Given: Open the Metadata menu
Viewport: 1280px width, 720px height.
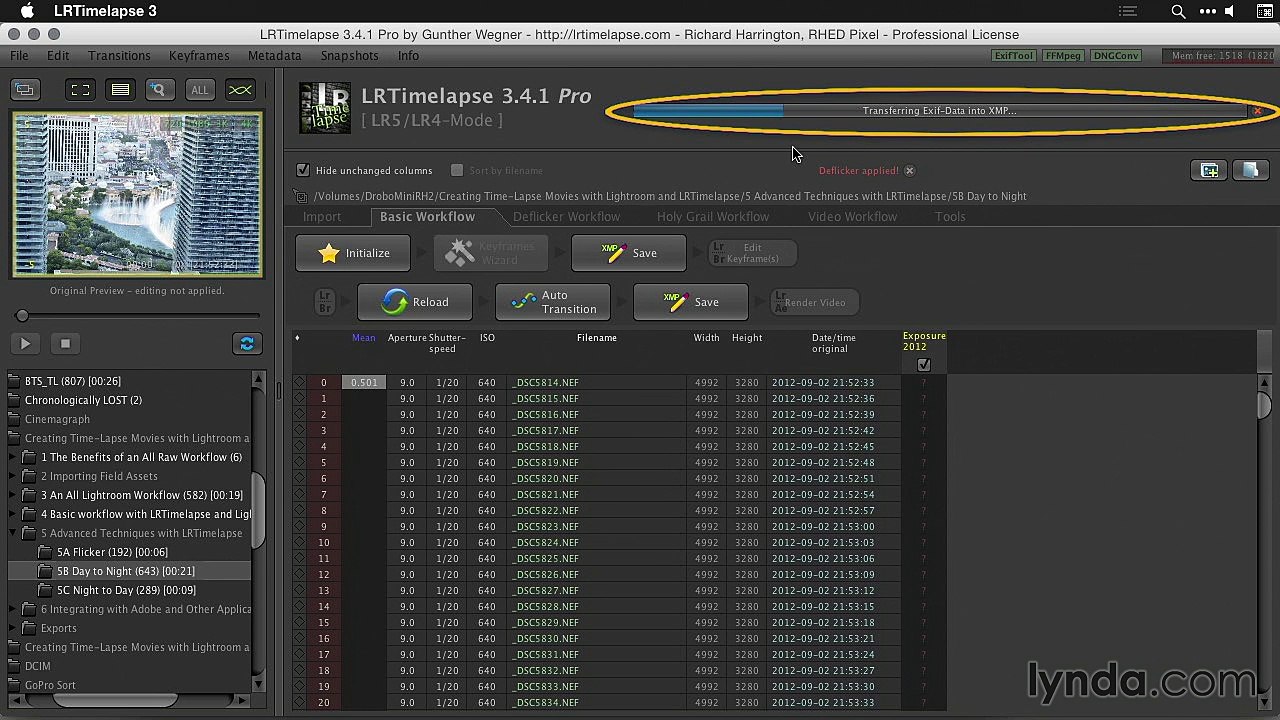Looking at the screenshot, I should [x=274, y=56].
